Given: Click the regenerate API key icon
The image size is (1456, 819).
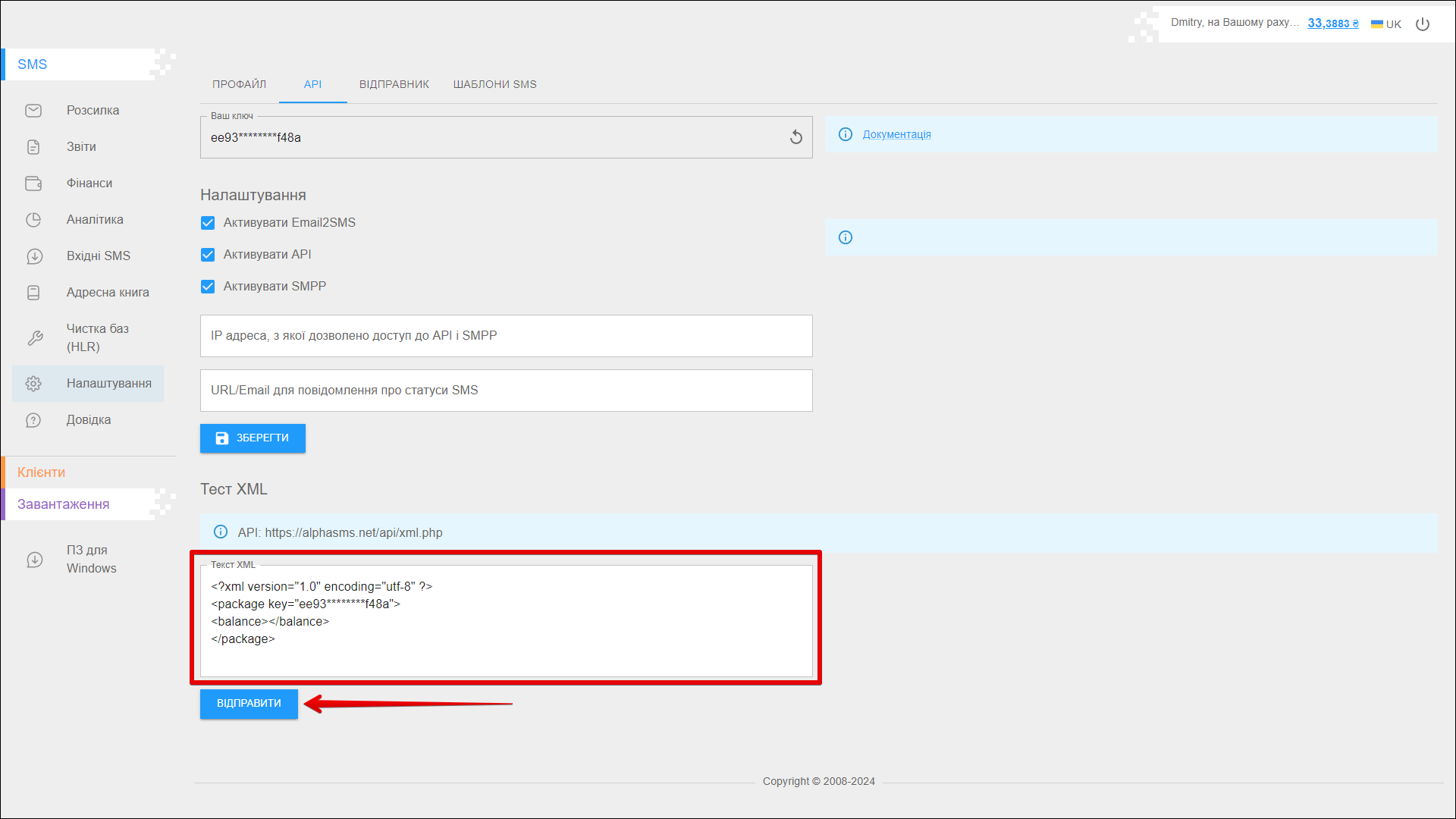Looking at the screenshot, I should (x=795, y=137).
